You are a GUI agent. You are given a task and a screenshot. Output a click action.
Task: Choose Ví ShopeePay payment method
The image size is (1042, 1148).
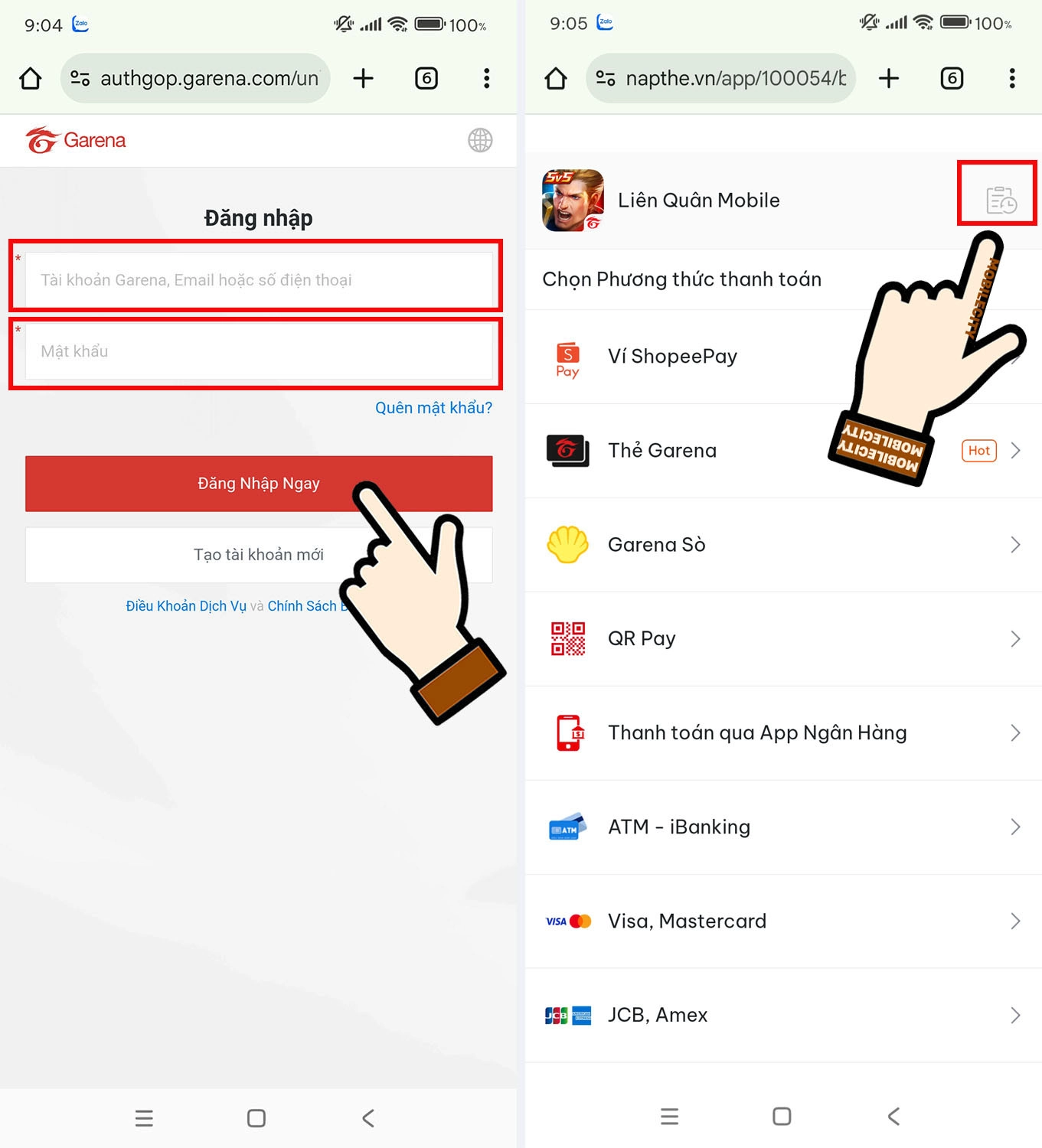(x=783, y=357)
